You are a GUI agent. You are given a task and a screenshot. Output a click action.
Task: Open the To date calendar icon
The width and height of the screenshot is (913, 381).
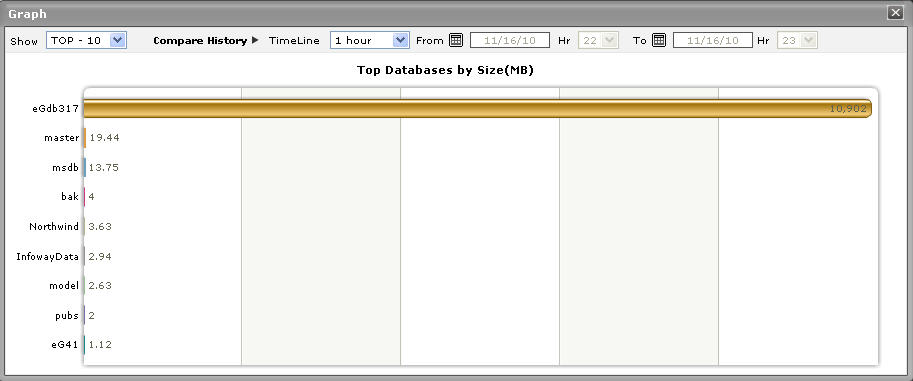(659, 40)
